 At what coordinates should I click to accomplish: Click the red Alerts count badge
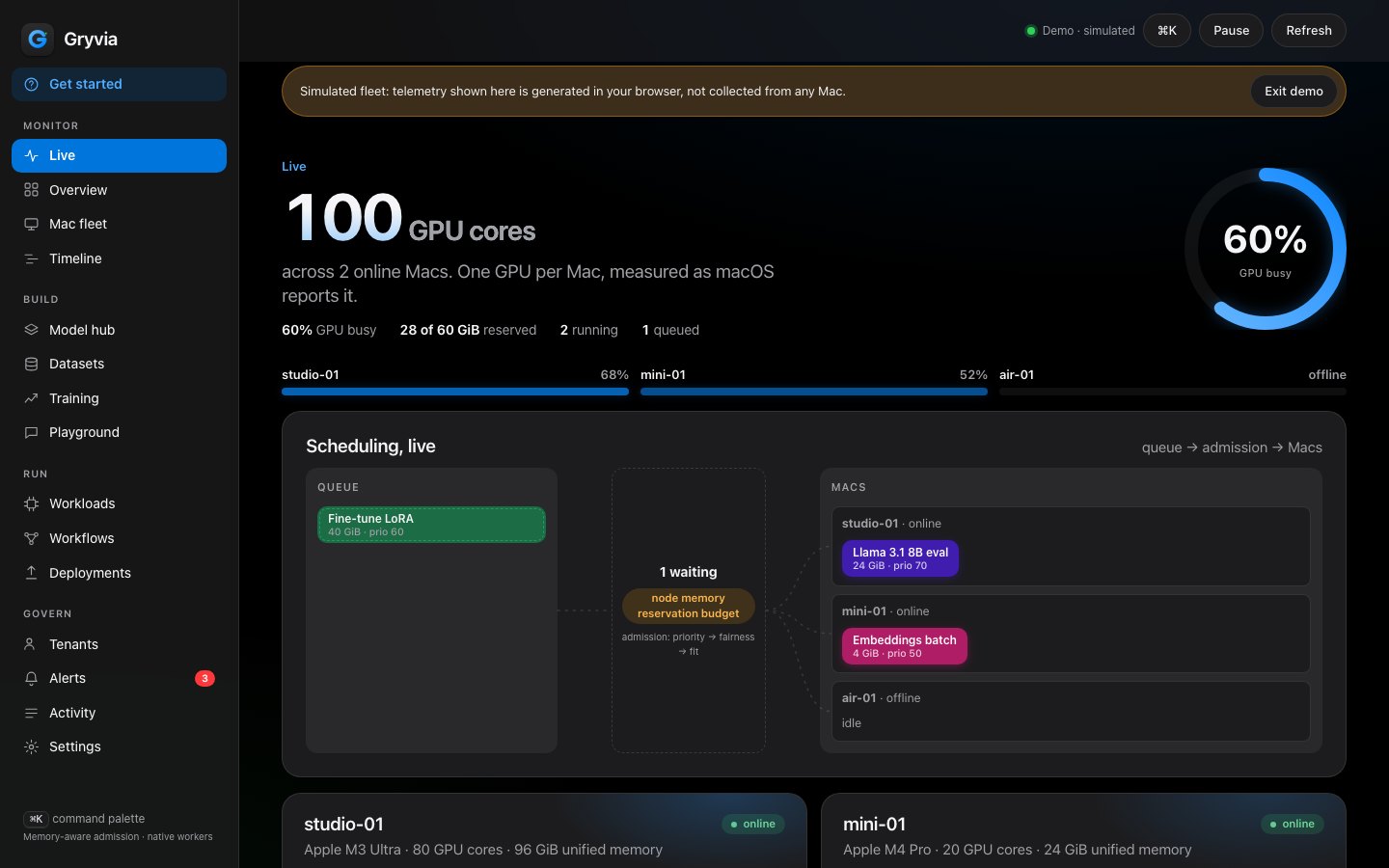tap(204, 678)
